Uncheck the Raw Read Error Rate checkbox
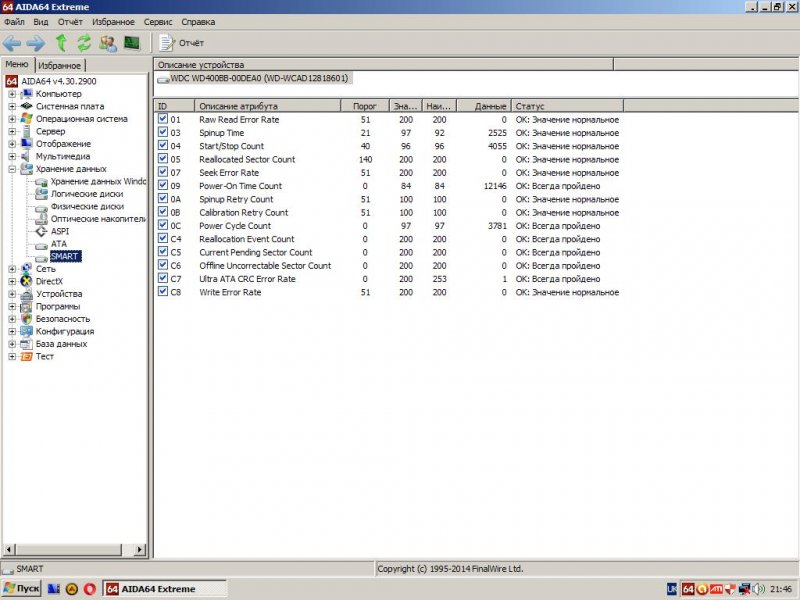This screenshot has height=600, width=800. pos(163,120)
